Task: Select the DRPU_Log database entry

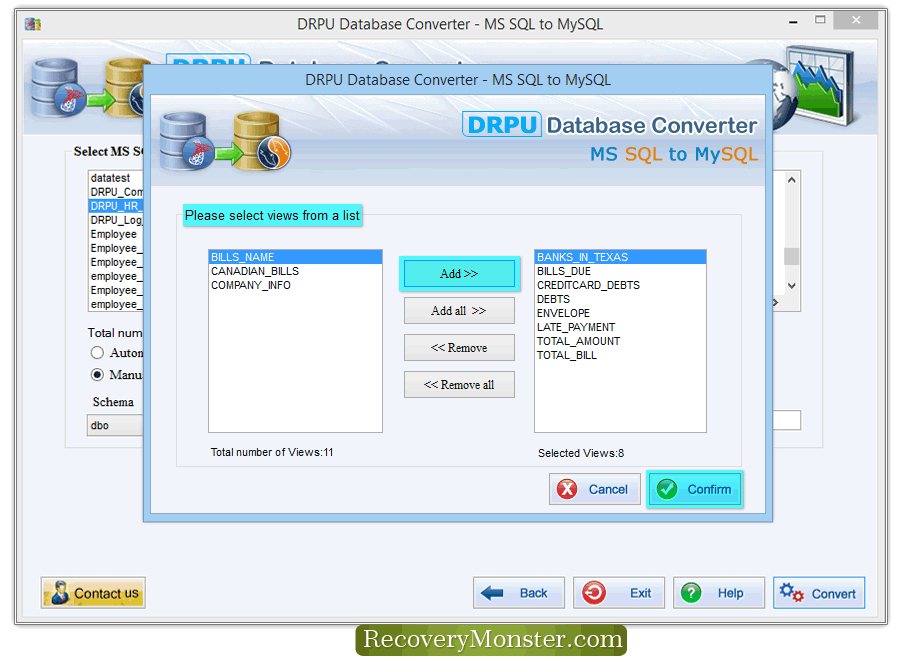Action: coord(116,220)
